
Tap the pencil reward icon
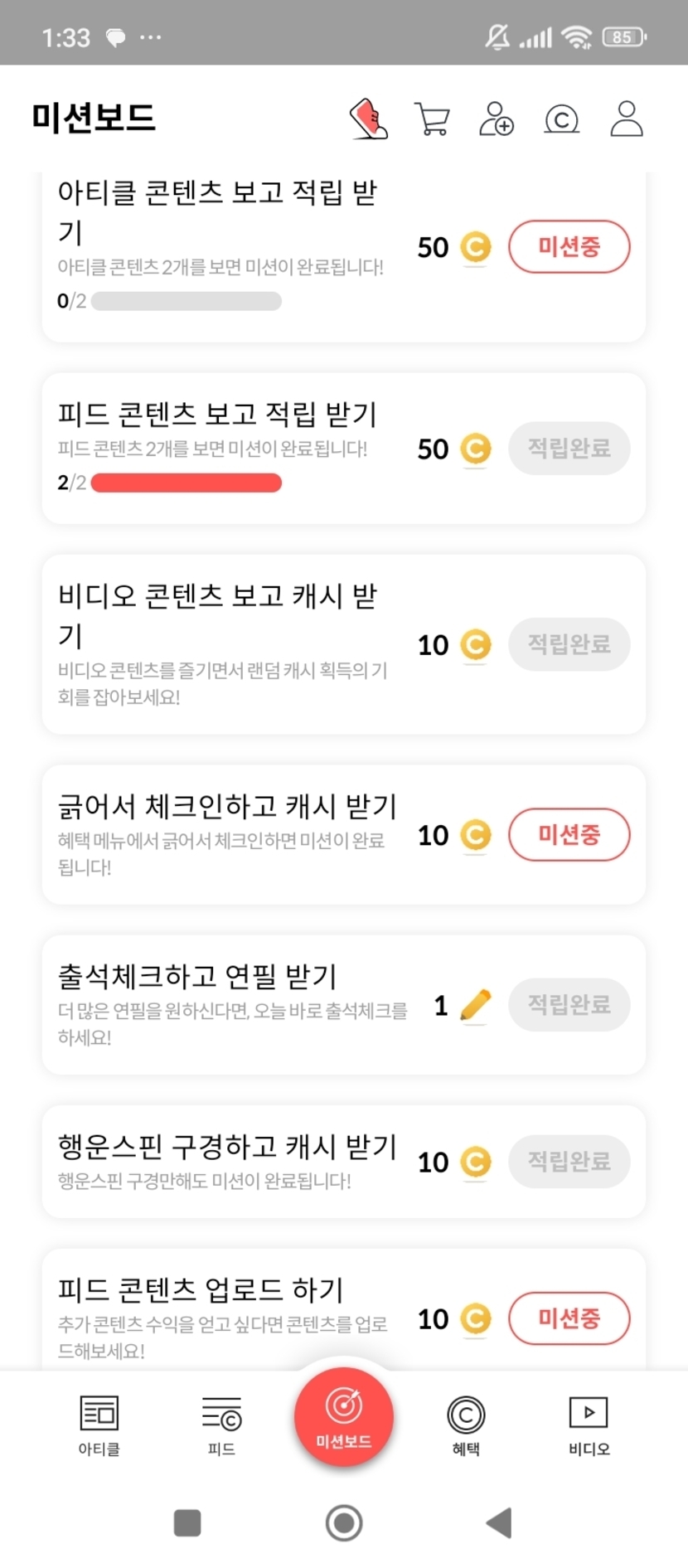tap(475, 1006)
